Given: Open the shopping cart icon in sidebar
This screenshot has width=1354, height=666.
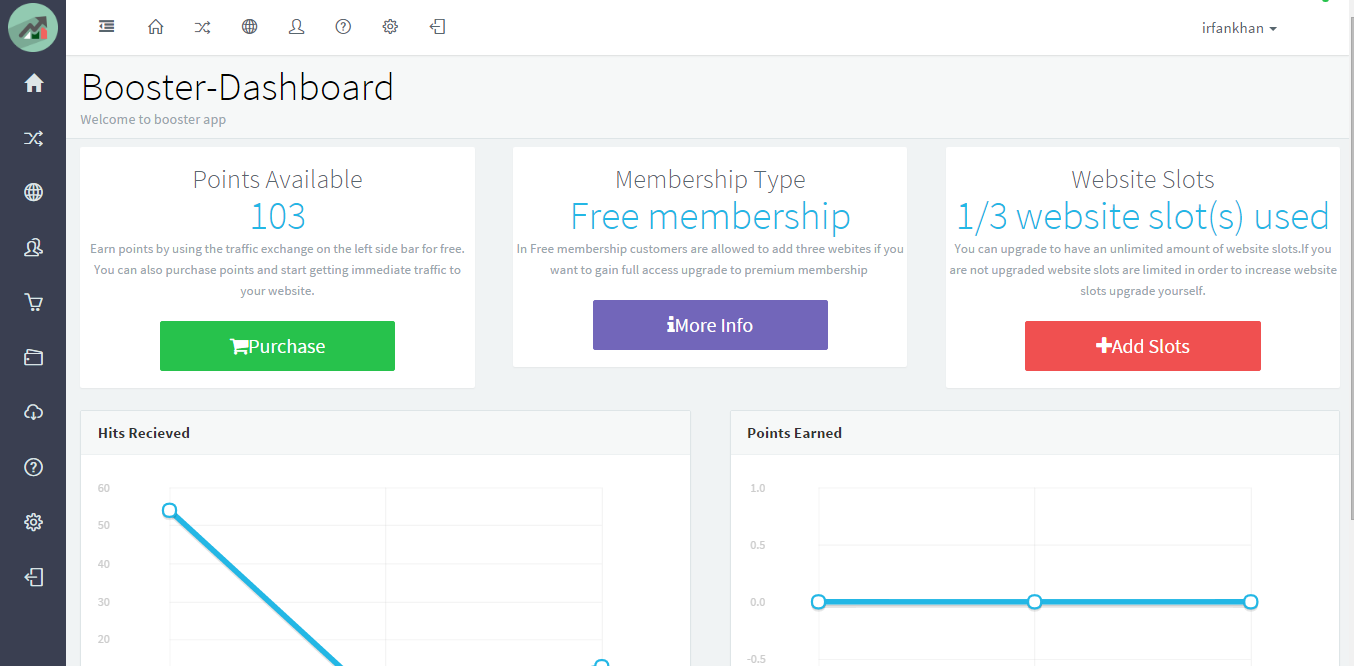Looking at the screenshot, I should click(33, 303).
